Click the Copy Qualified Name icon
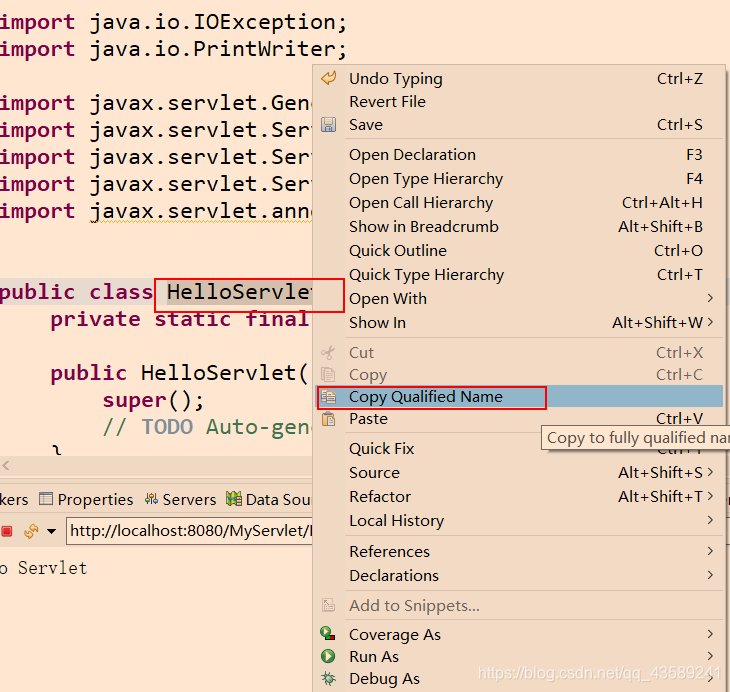The image size is (730, 692). pyautogui.click(x=328, y=397)
